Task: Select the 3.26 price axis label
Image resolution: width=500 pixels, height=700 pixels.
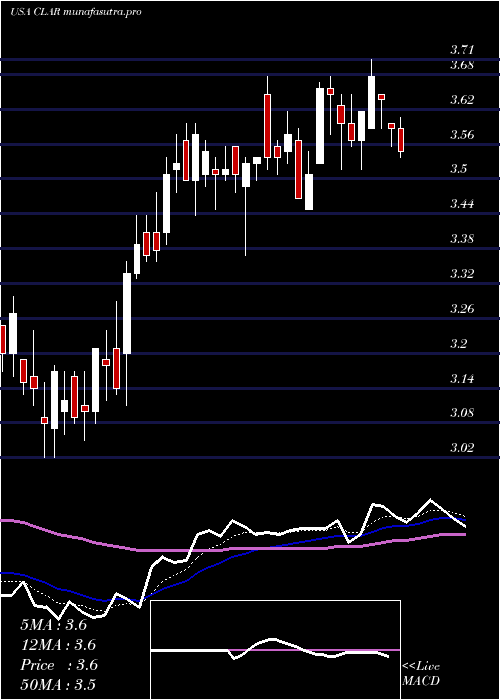Action: click(x=462, y=309)
